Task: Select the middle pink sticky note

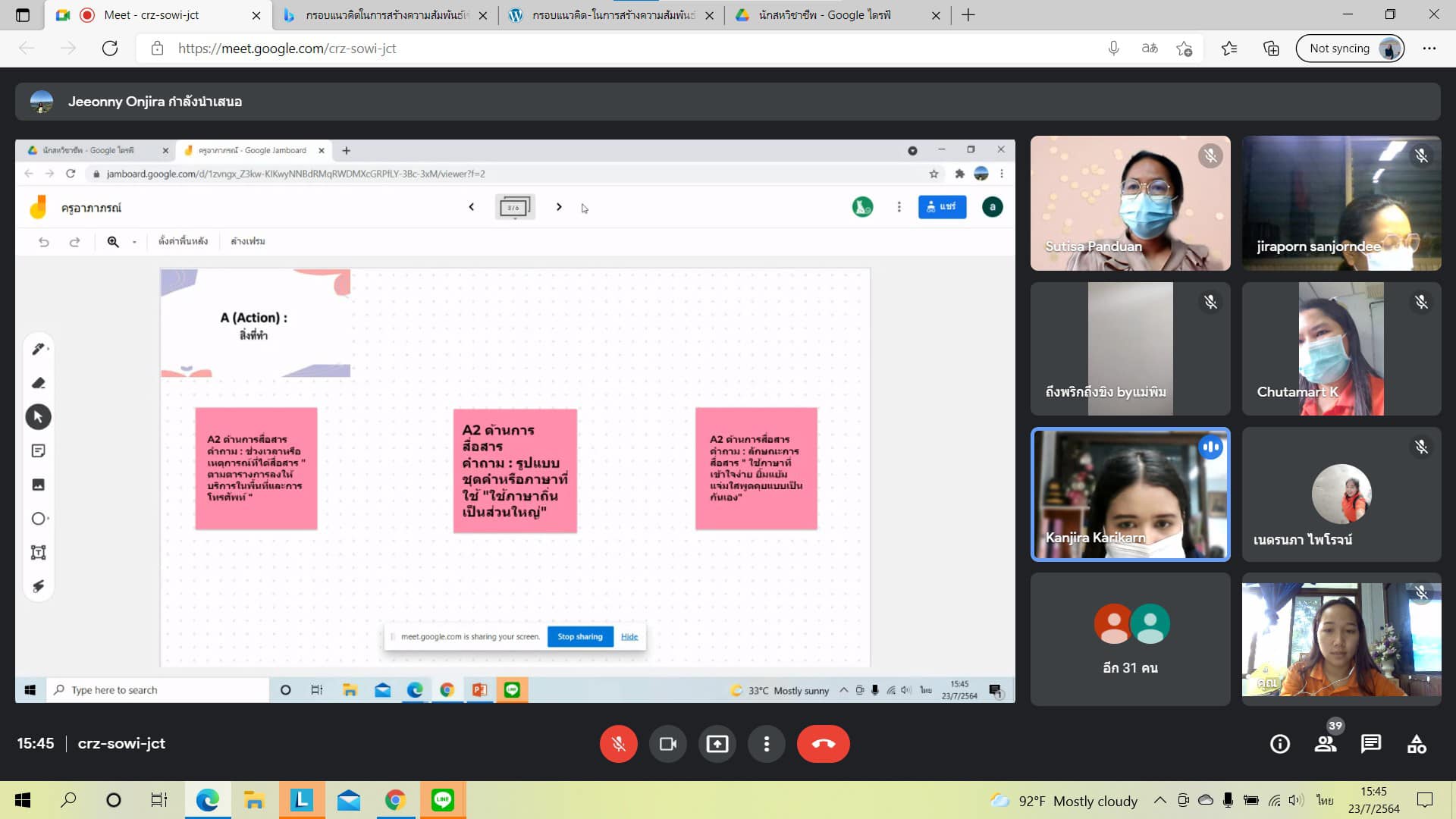Action: point(515,471)
